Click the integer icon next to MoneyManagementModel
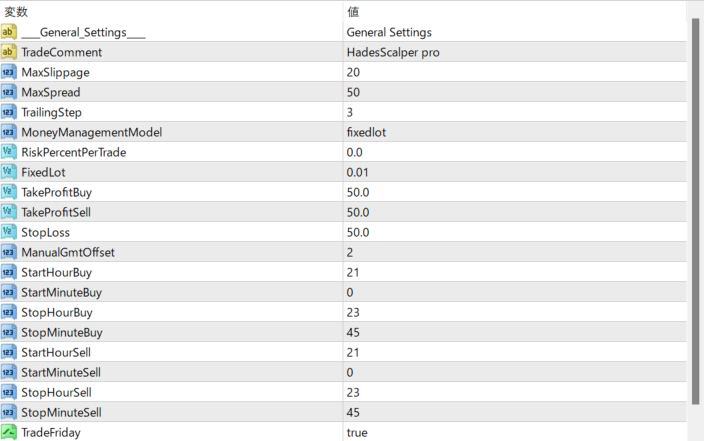The image size is (704, 441). pos(9,132)
